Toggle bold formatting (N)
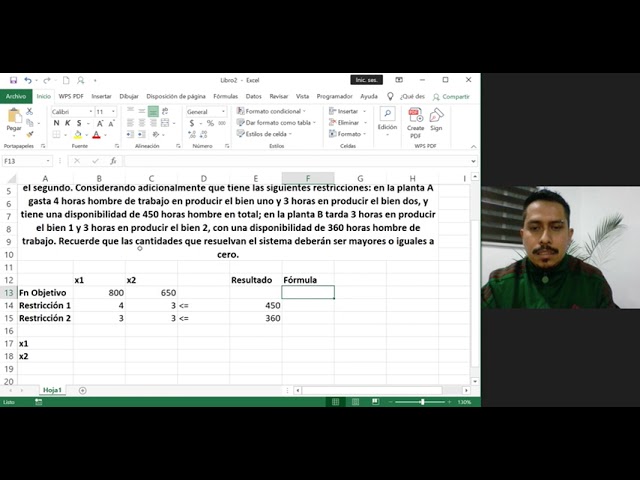This screenshot has width=640, height=480. point(56,123)
